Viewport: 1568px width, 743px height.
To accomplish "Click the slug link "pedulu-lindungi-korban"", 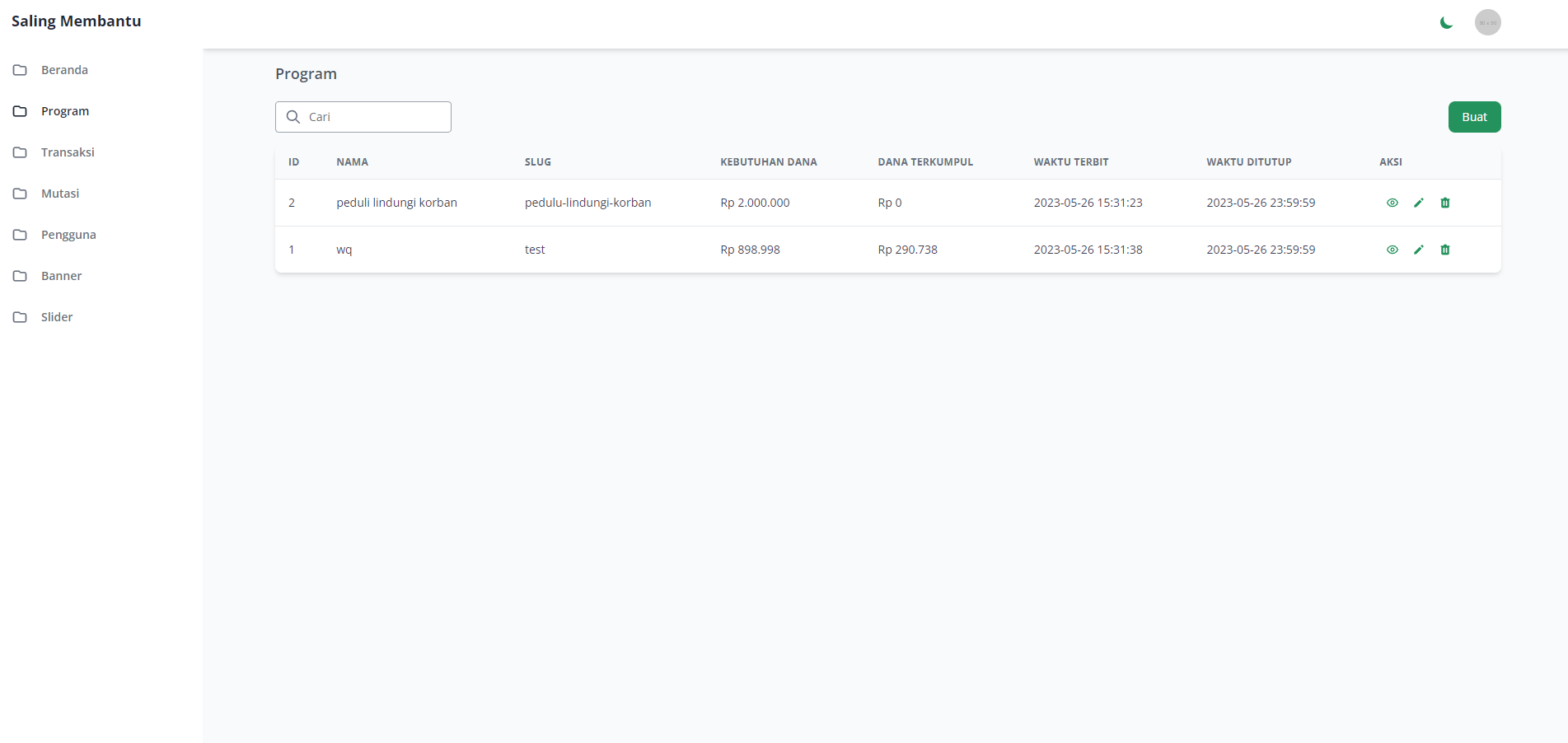I will 587,203.
